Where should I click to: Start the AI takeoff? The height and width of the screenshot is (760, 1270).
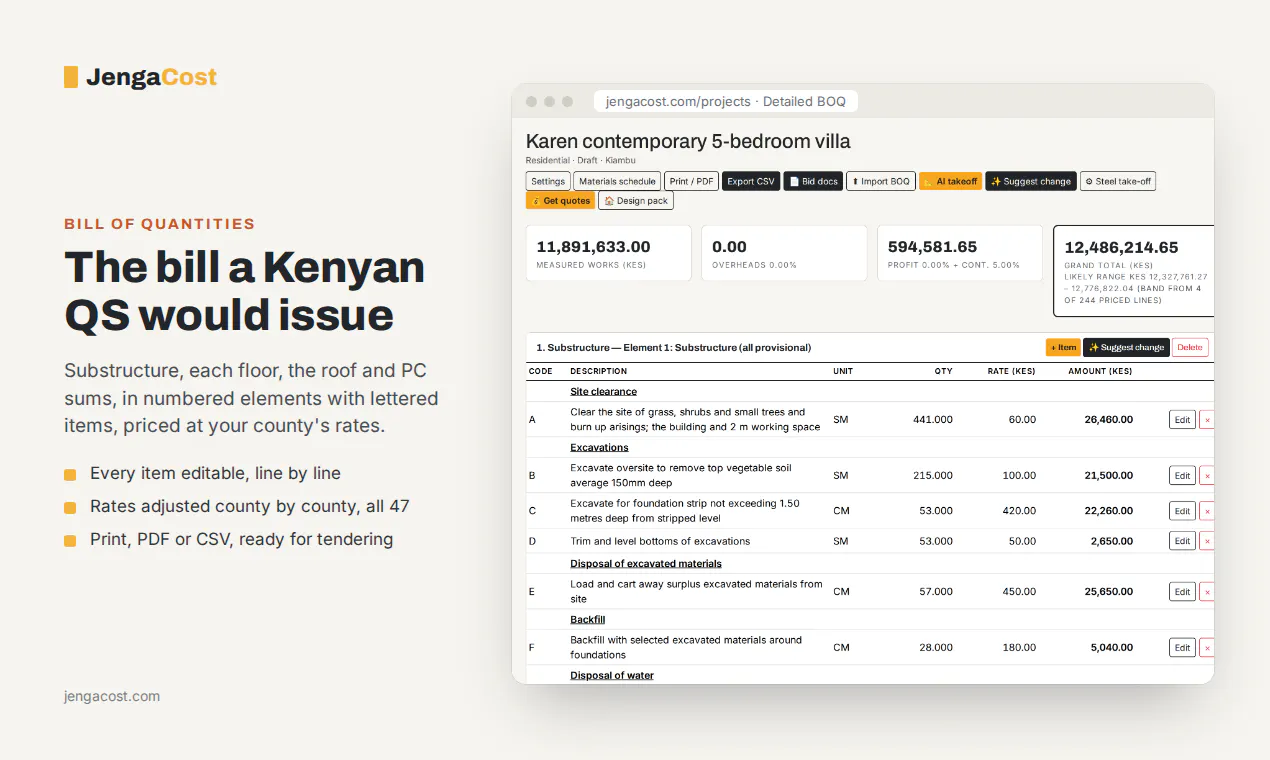tap(950, 181)
